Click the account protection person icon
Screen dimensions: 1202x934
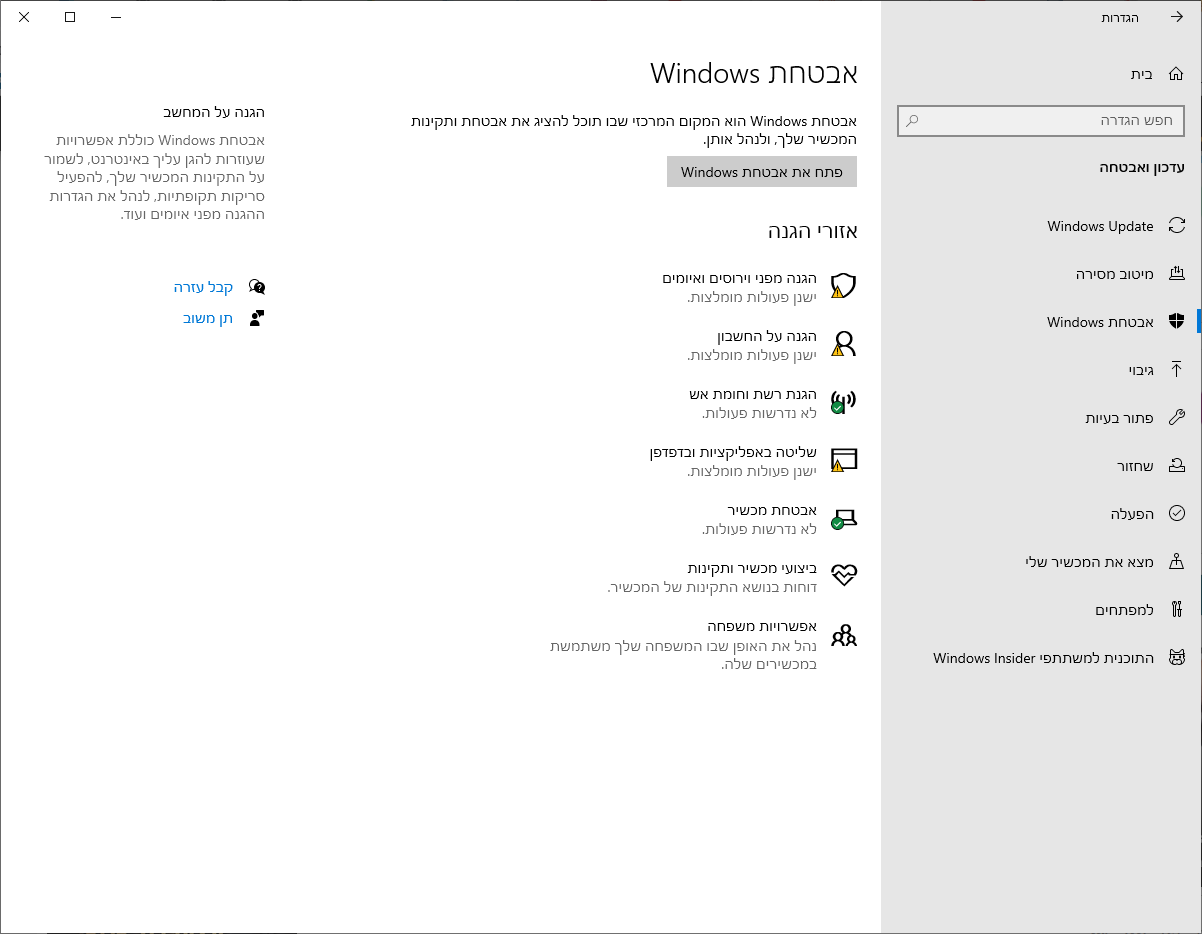[x=844, y=344]
